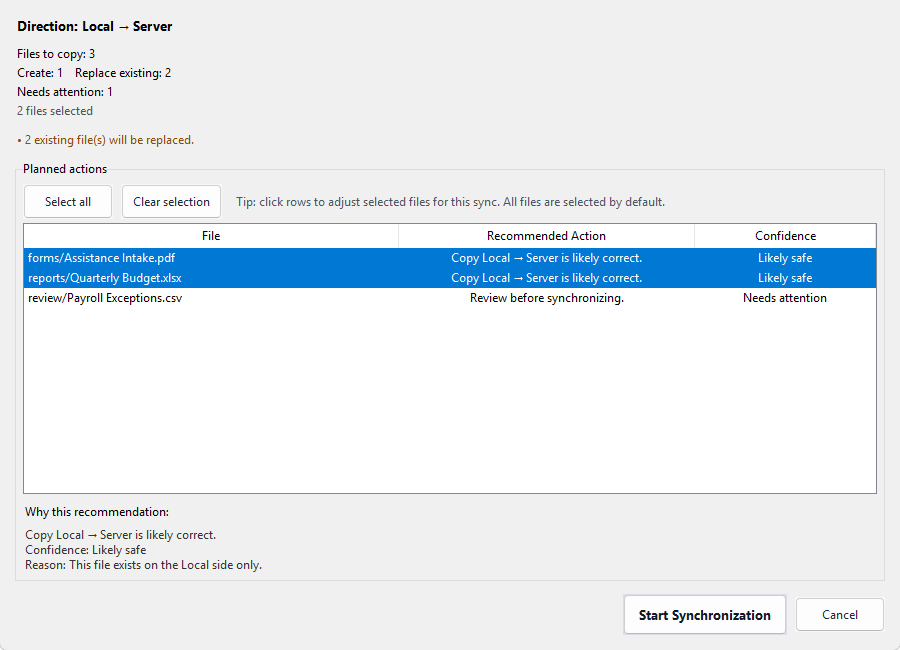Start Synchronization of the selected files
The height and width of the screenshot is (650, 900).
[704, 615]
